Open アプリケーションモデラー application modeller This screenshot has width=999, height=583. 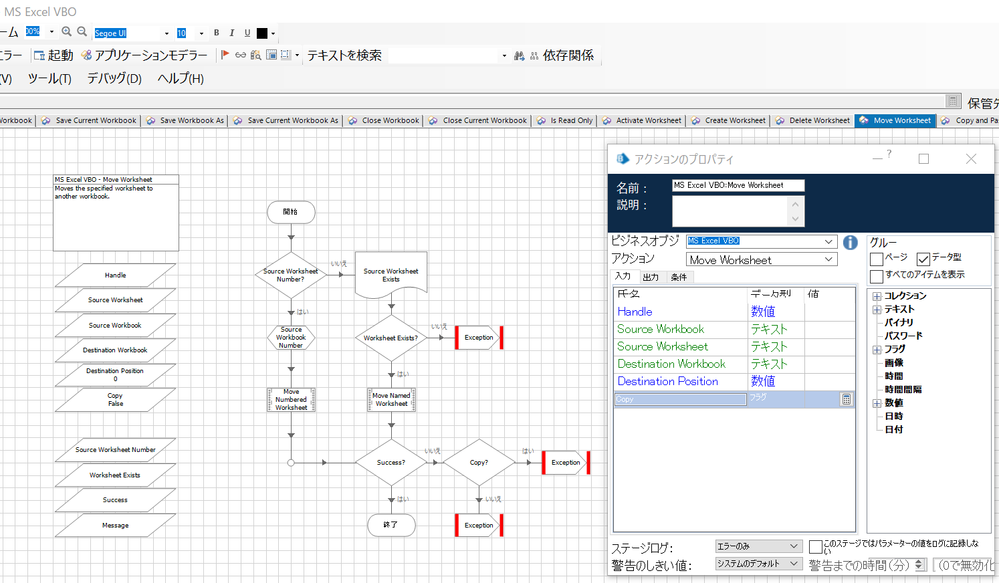tap(144, 55)
